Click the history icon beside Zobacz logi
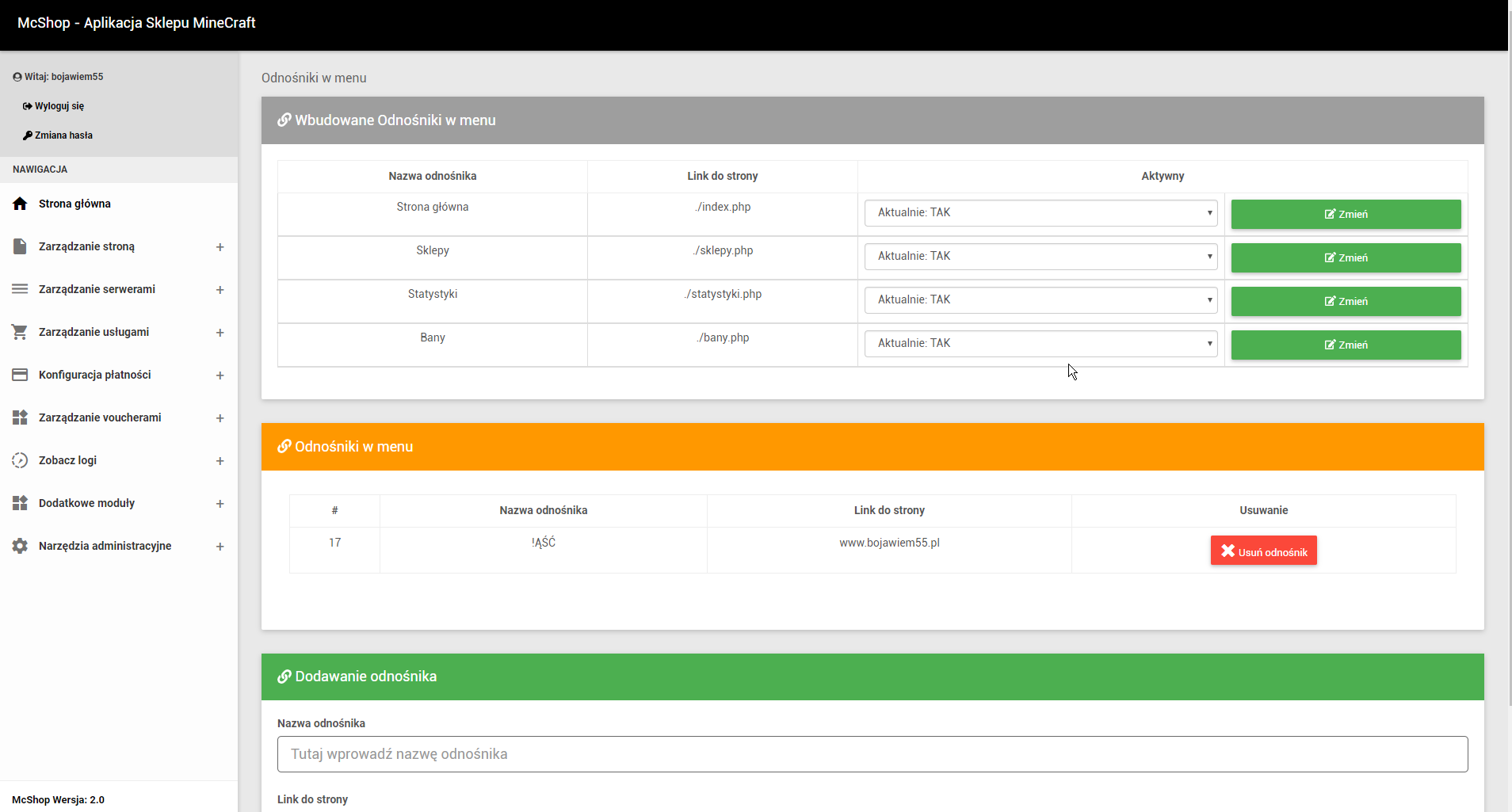The image size is (1512, 812). pyautogui.click(x=20, y=460)
